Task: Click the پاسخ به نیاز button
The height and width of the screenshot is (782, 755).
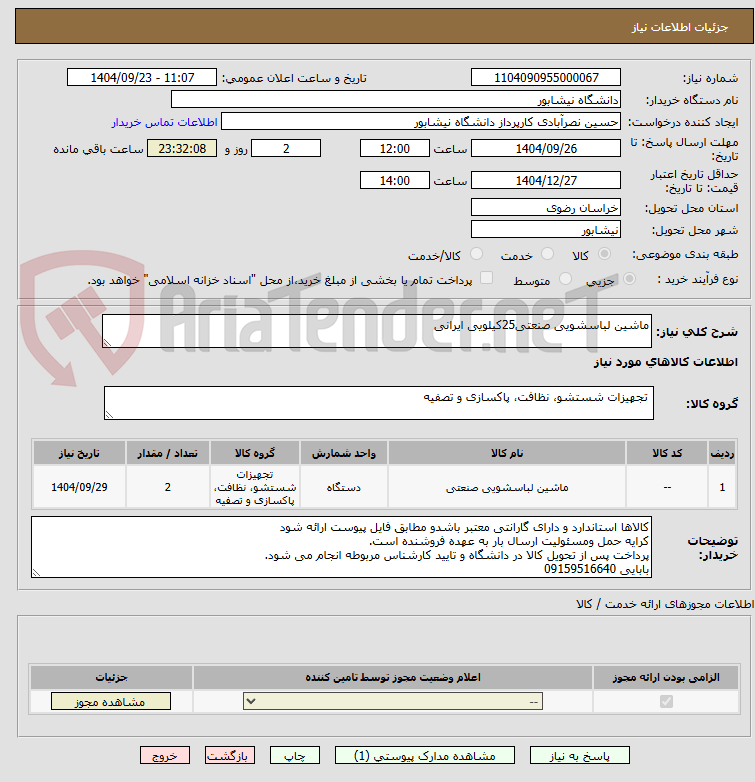Action: [579, 756]
